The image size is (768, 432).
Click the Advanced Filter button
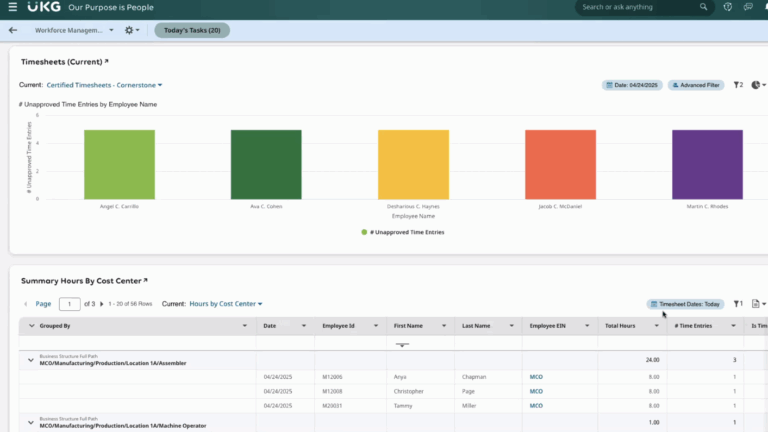click(696, 85)
